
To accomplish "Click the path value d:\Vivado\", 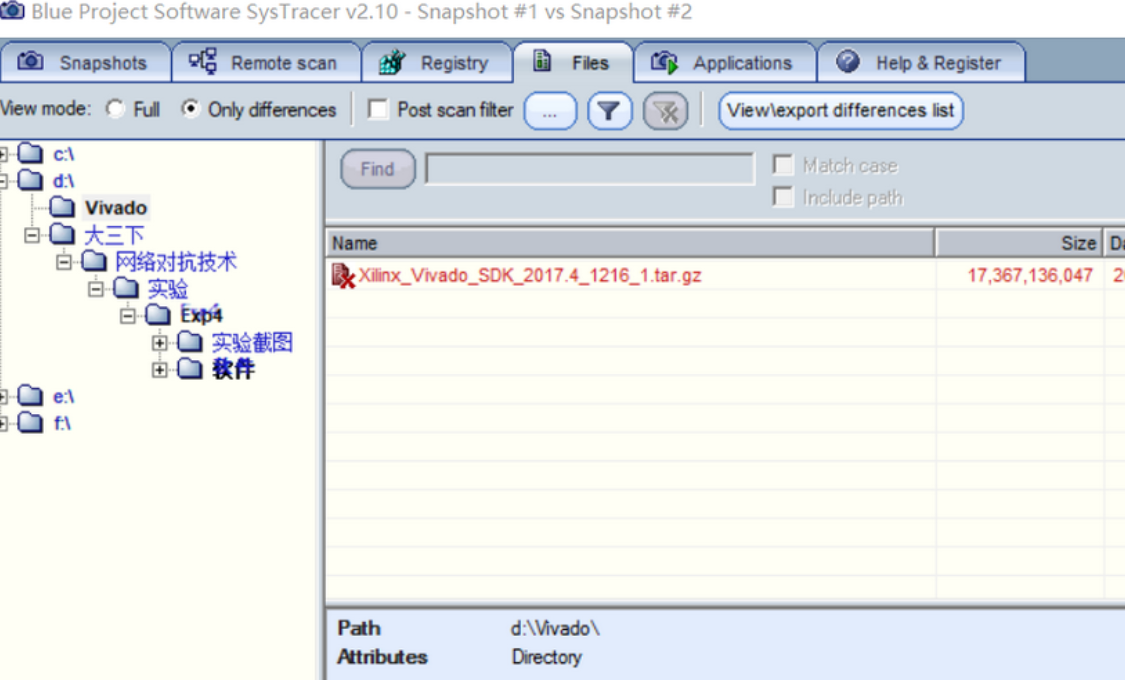I will click(x=555, y=629).
